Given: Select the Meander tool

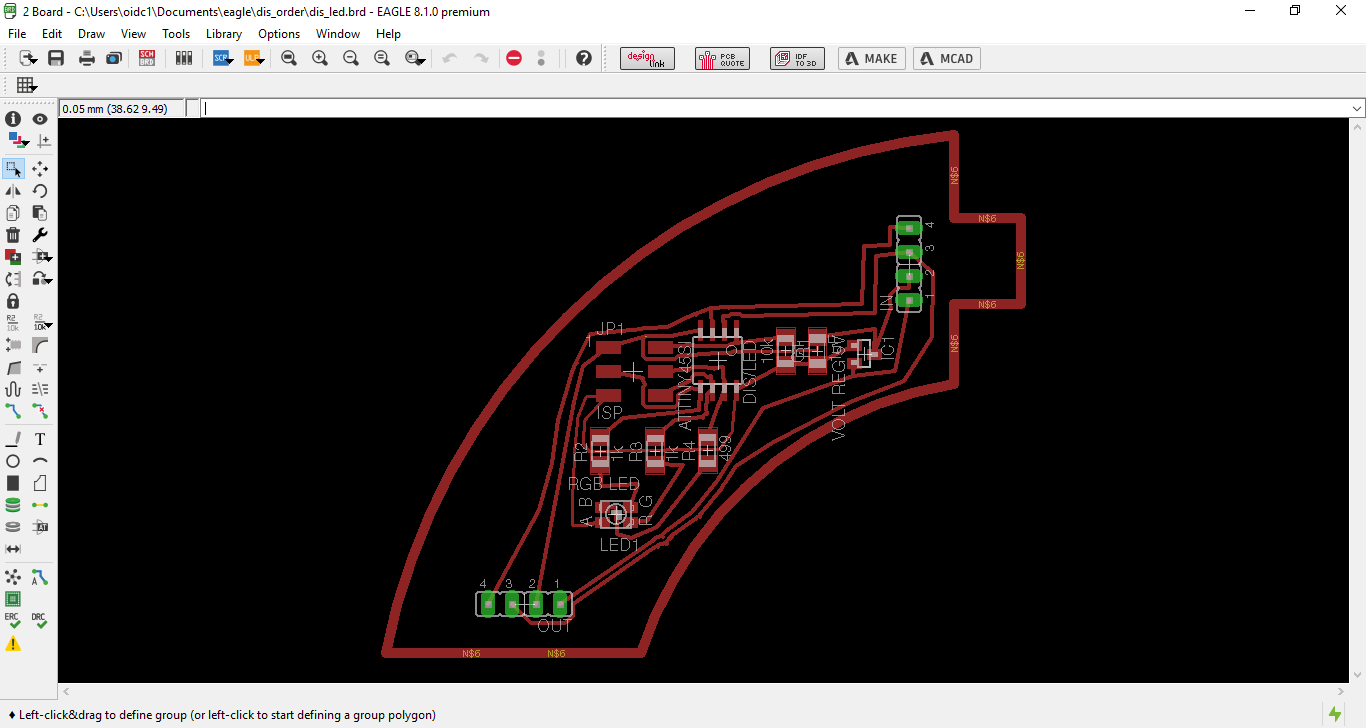Looking at the screenshot, I should coord(13,389).
